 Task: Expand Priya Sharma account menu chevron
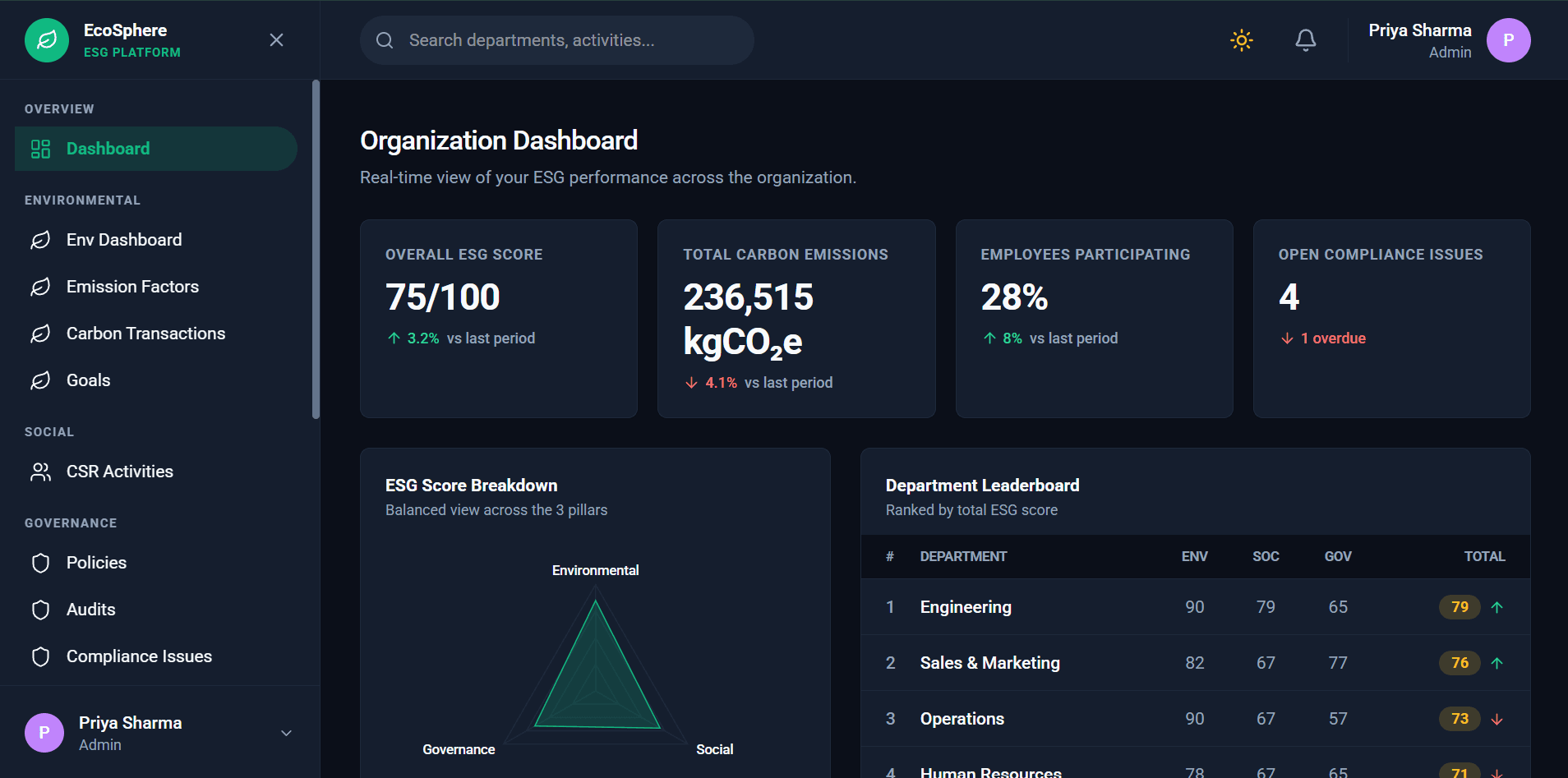[286, 733]
